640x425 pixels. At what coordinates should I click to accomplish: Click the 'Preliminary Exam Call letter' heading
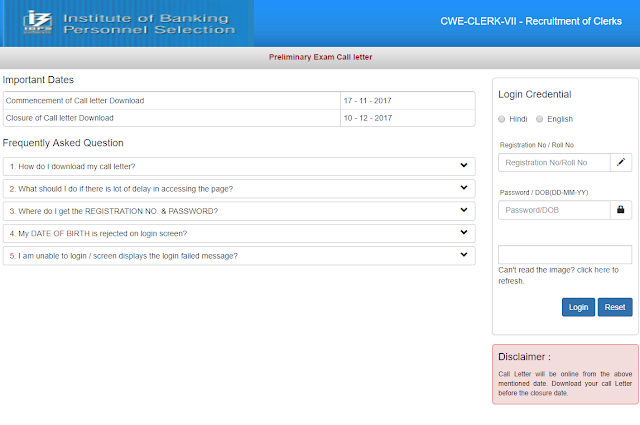320,57
